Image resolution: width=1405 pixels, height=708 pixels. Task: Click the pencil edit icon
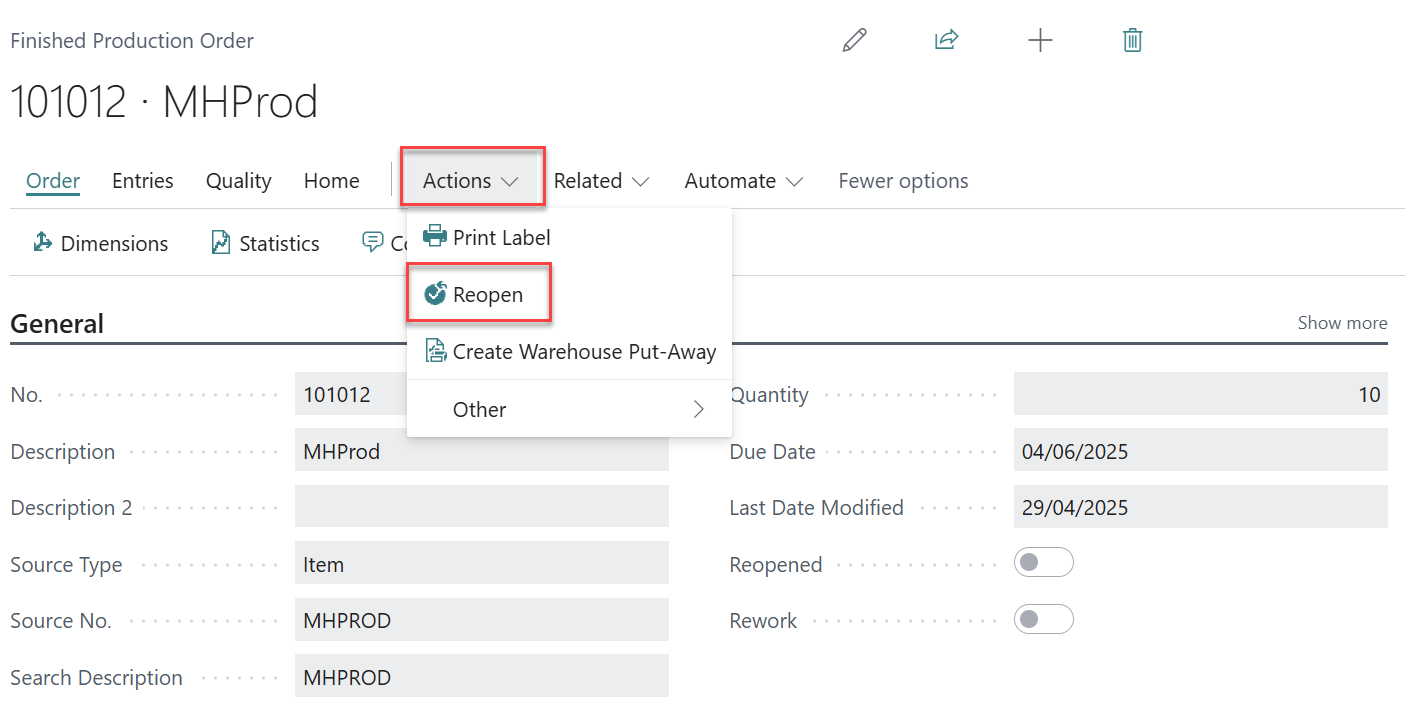tap(854, 40)
